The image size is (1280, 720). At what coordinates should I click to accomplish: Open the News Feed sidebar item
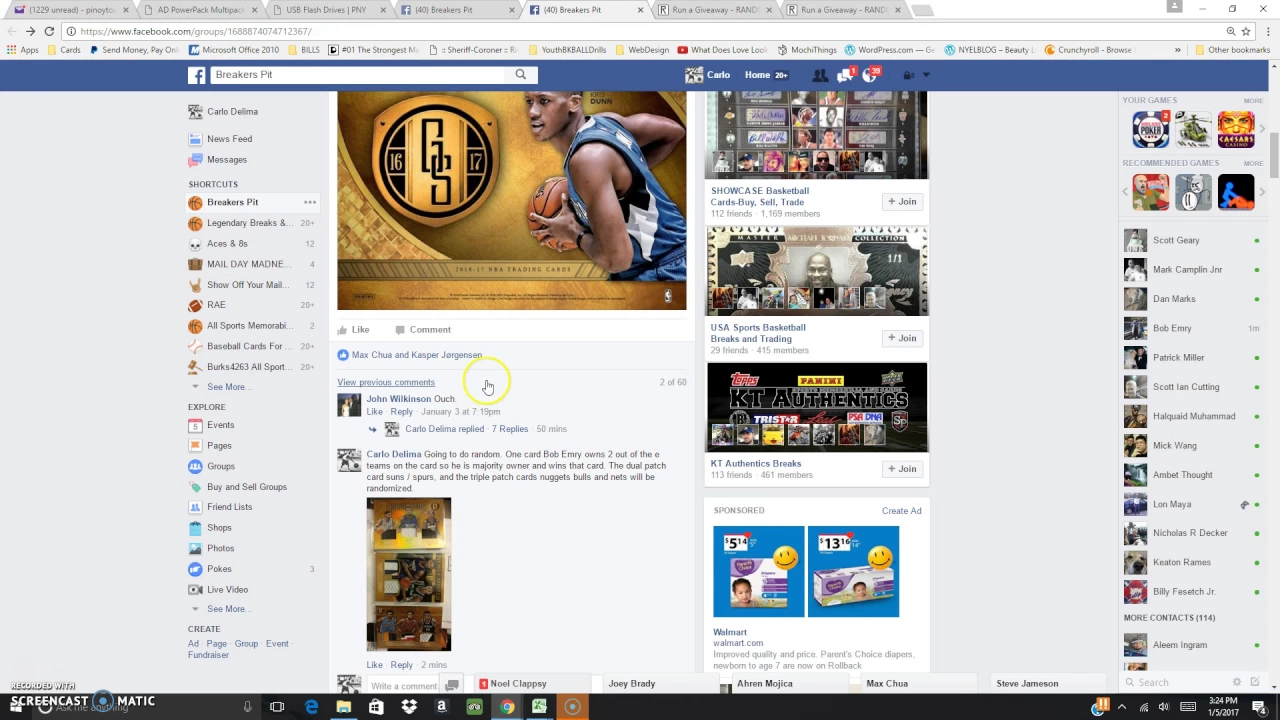(x=229, y=139)
